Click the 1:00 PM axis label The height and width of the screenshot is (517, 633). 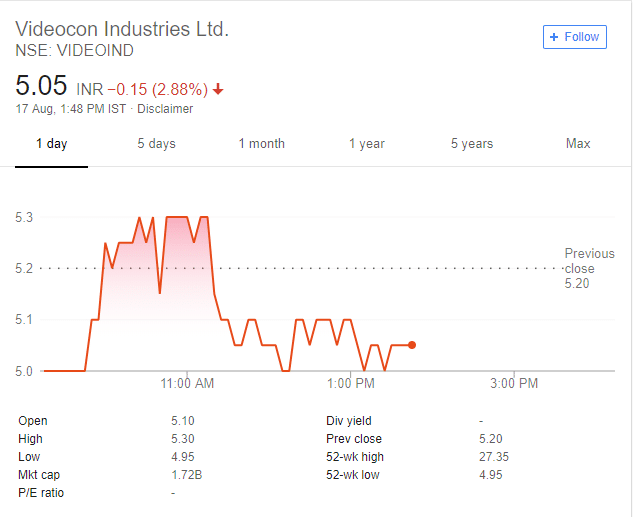point(351,383)
